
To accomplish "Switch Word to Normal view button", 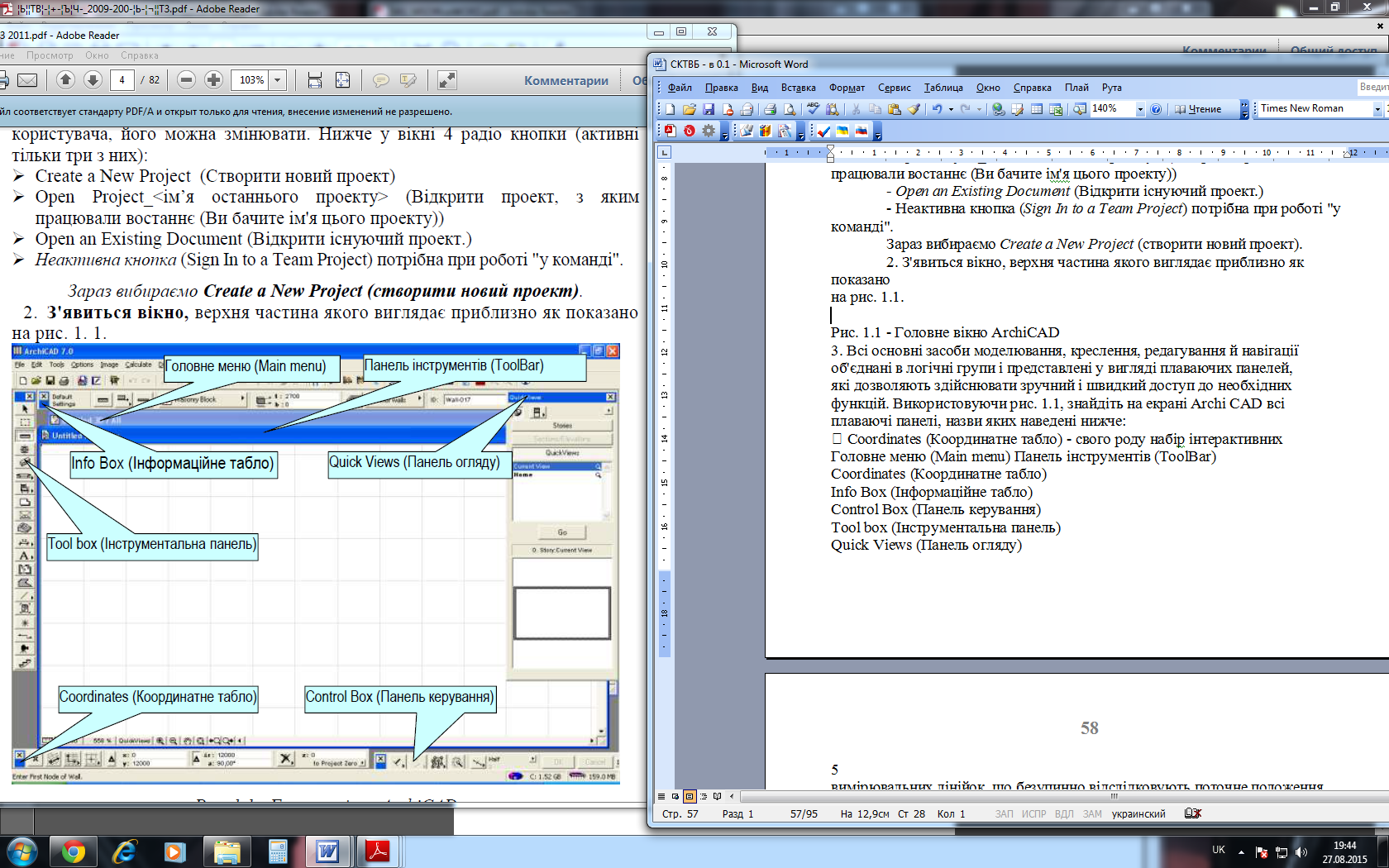I will (661, 797).
